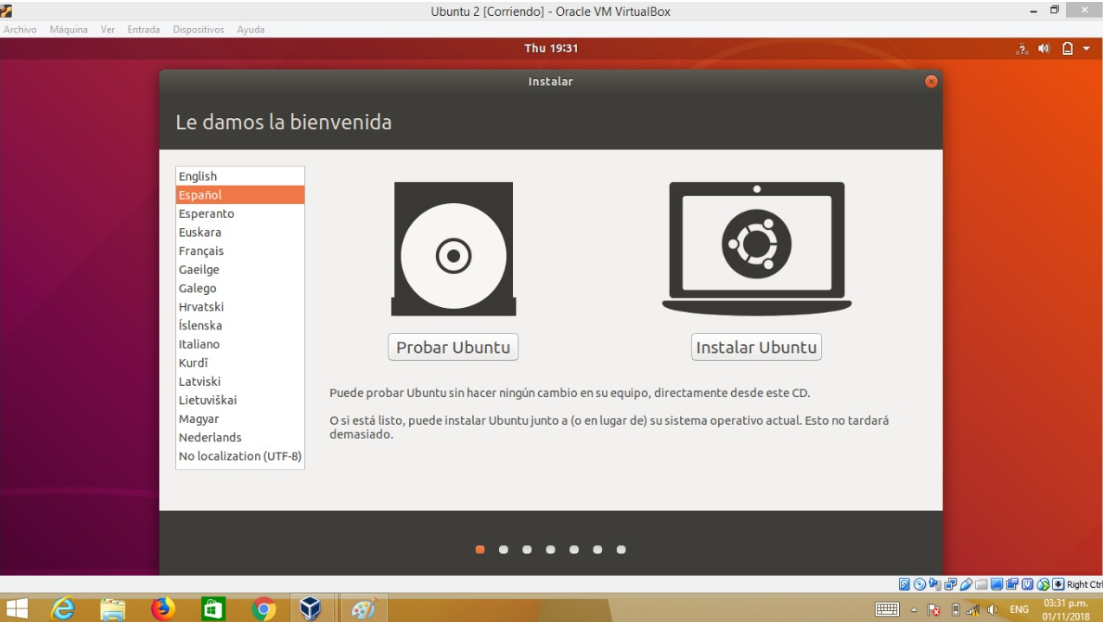Select Lietuviškai in the language list
1103x622 pixels.
(240, 400)
